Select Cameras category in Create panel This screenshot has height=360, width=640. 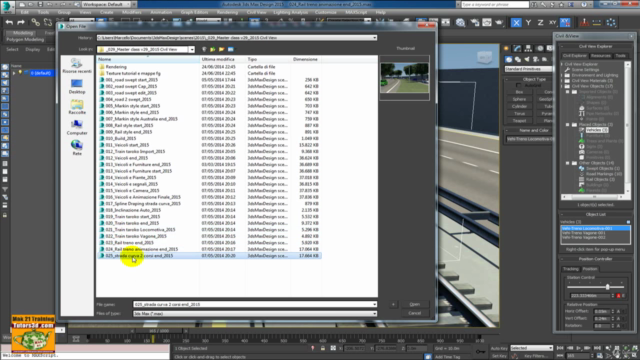coord(536,59)
